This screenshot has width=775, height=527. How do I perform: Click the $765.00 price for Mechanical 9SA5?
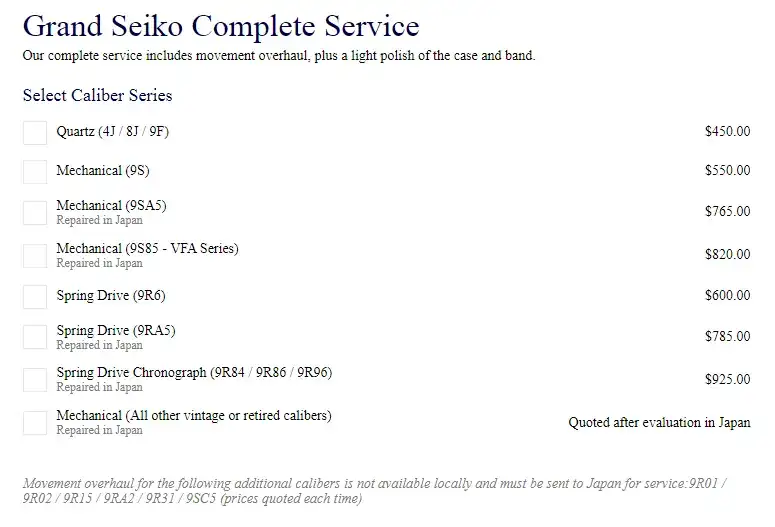(x=727, y=212)
